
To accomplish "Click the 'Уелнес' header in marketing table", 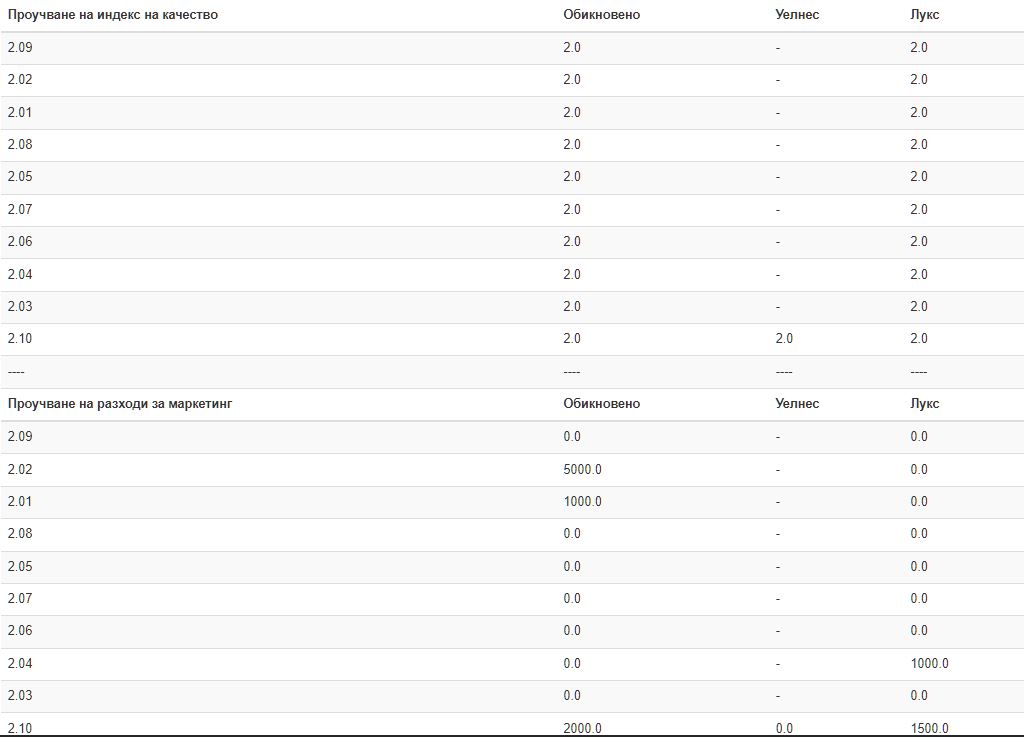I will (797, 403).
